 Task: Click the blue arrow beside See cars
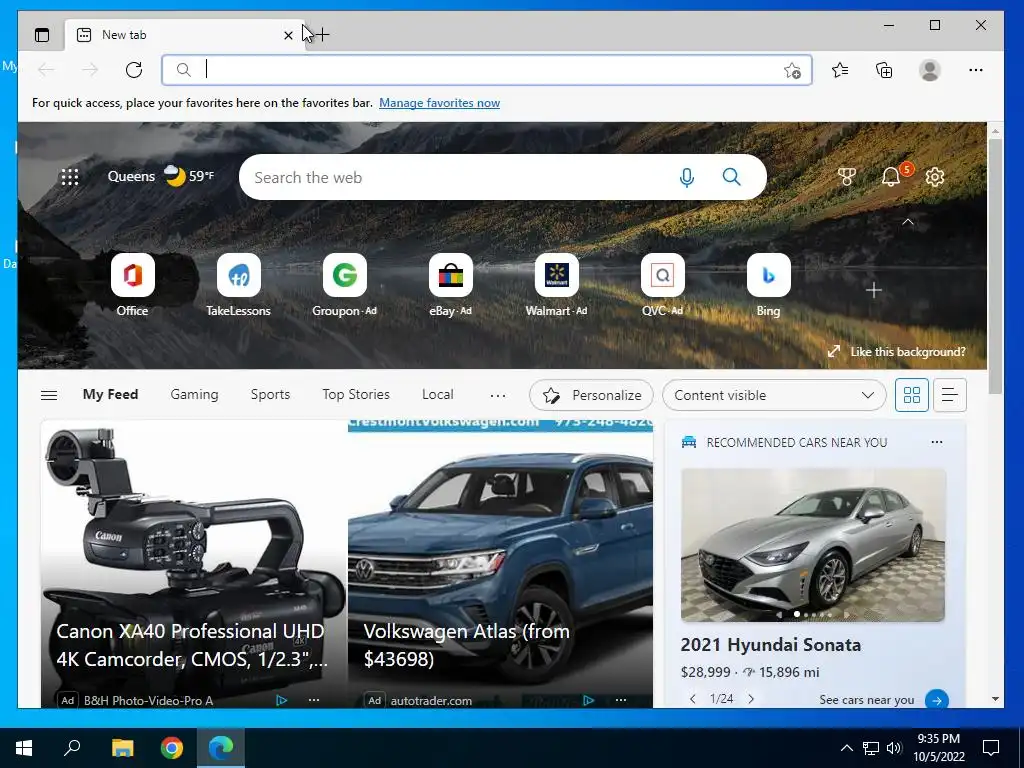pyautogui.click(x=936, y=700)
